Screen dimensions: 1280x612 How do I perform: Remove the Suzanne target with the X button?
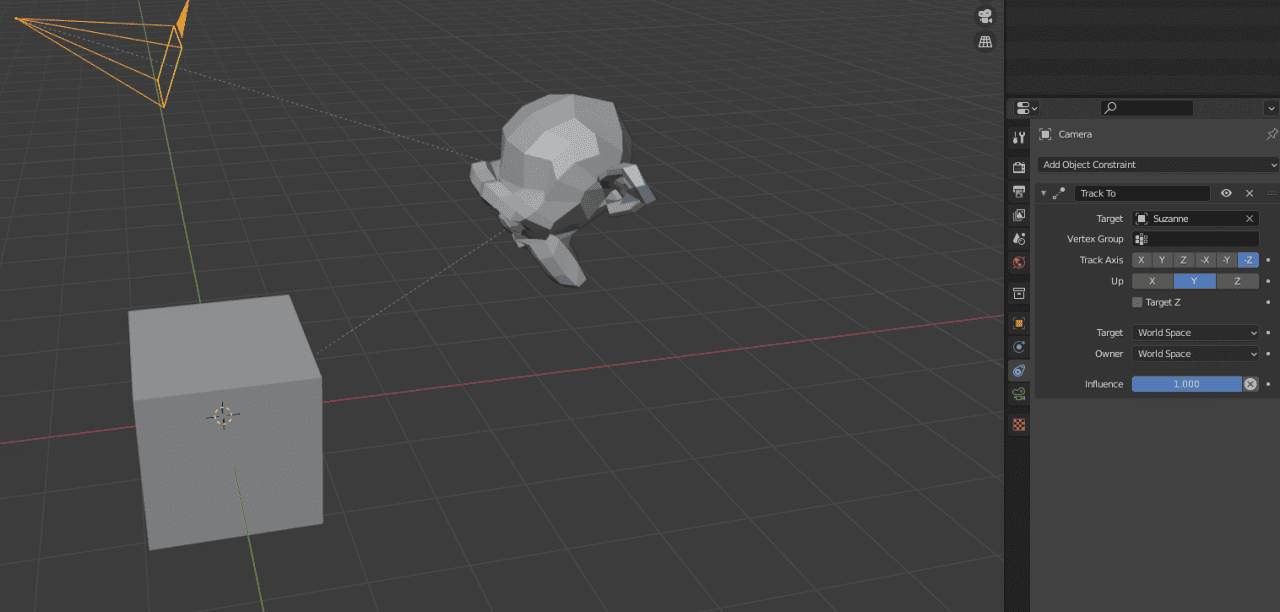[x=1249, y=219]
